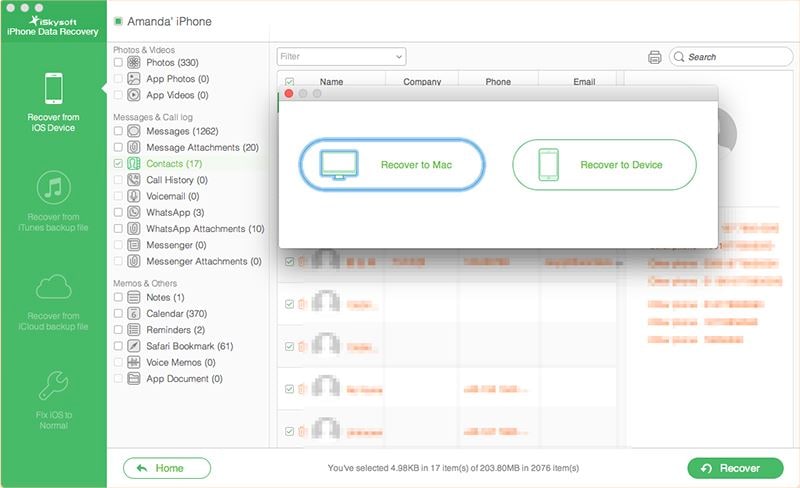Screen dimensions: 800x488
Task: Check the Messages (1262) checkbox
Action: point(118,131)
